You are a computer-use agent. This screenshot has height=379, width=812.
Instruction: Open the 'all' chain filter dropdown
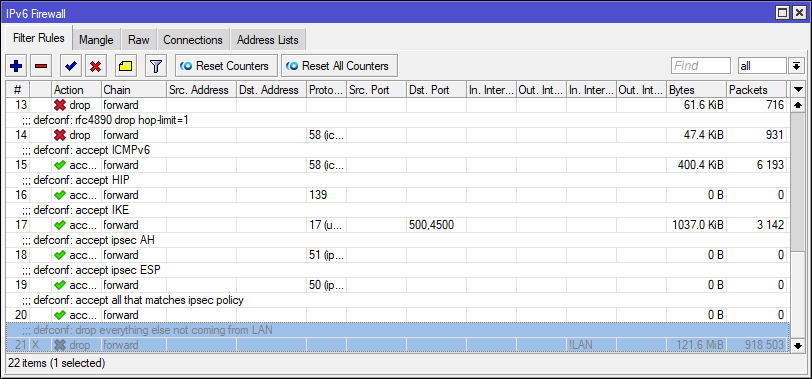pyautogui.click(x=795, y=66)
